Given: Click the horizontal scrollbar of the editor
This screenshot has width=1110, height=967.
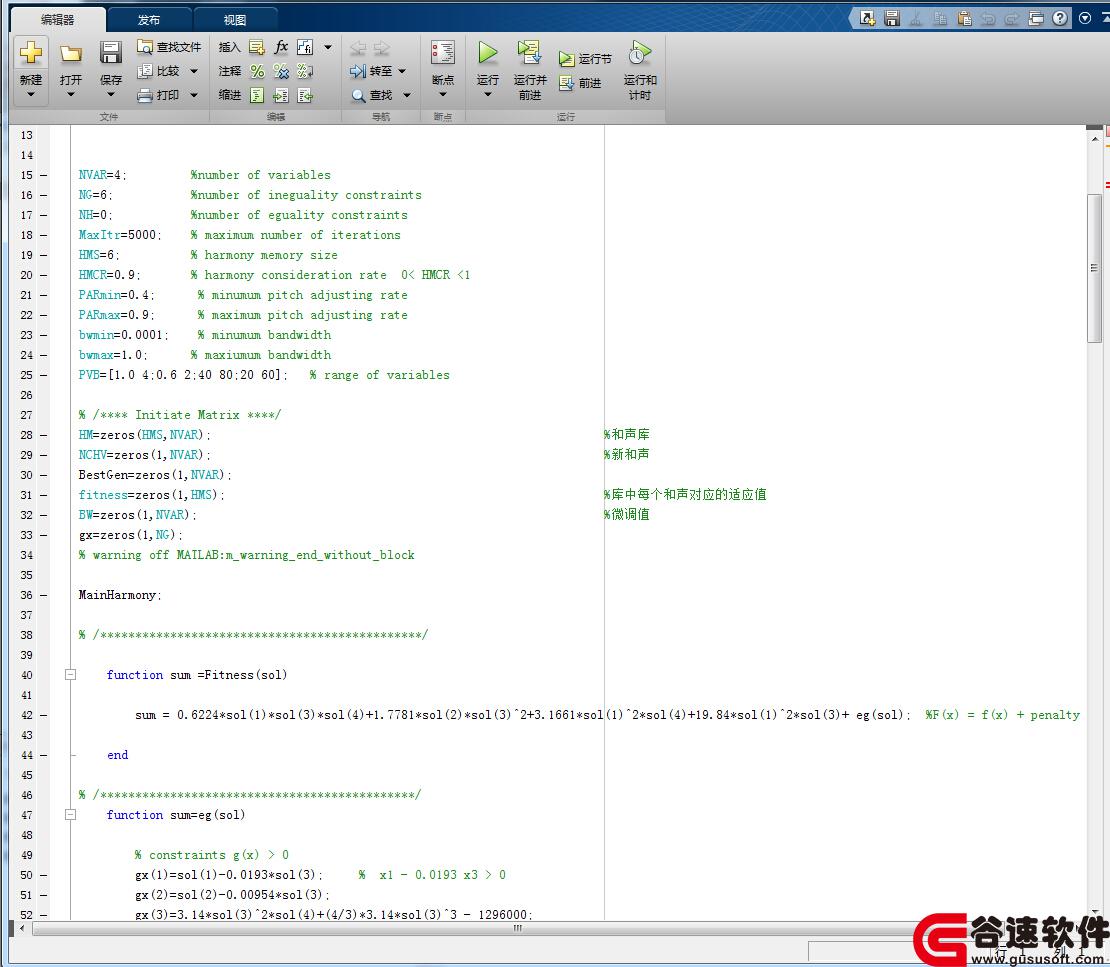Looking at the screenshot, I should point(517,928).
